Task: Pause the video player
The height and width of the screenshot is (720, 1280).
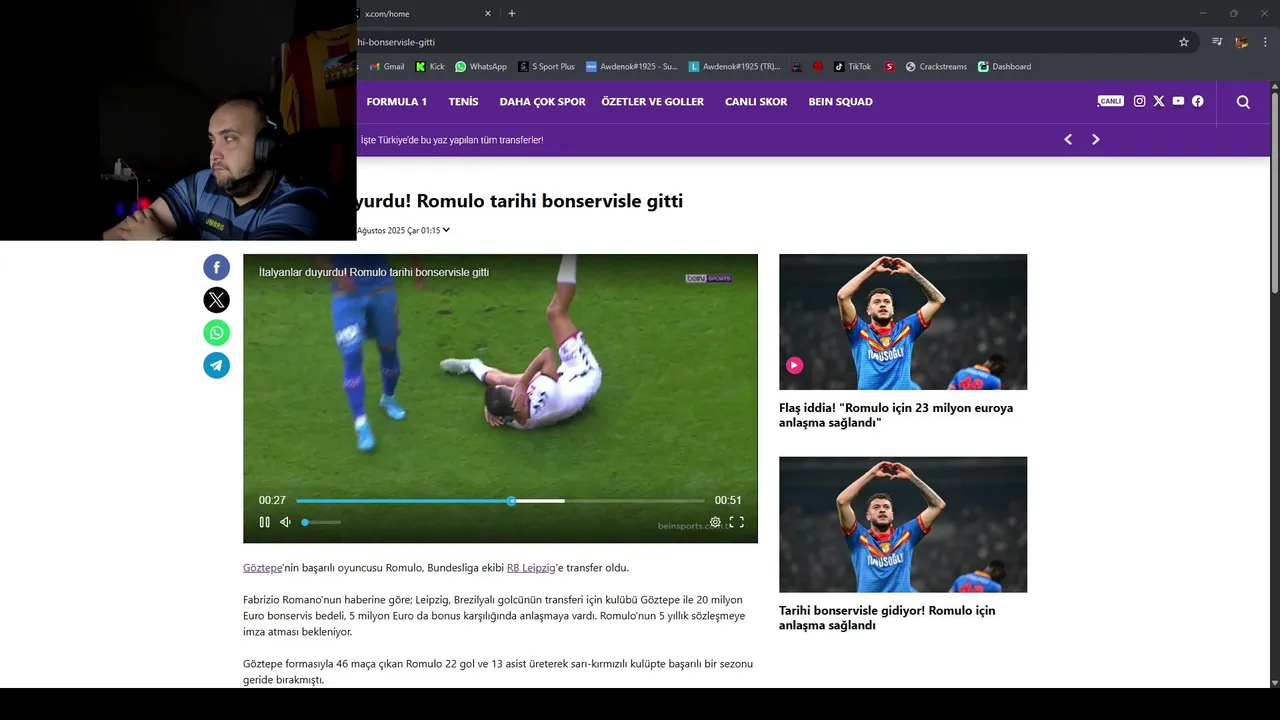Action: coord(264,522)
